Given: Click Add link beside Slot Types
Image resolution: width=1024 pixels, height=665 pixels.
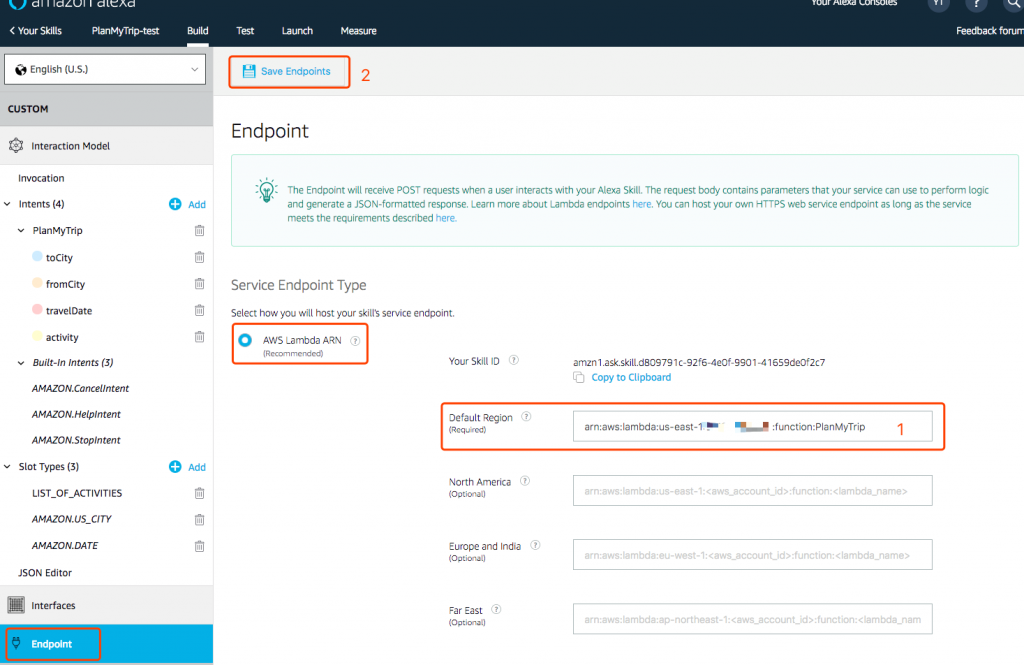Looking at the screenshot, I should pos(197,467).
